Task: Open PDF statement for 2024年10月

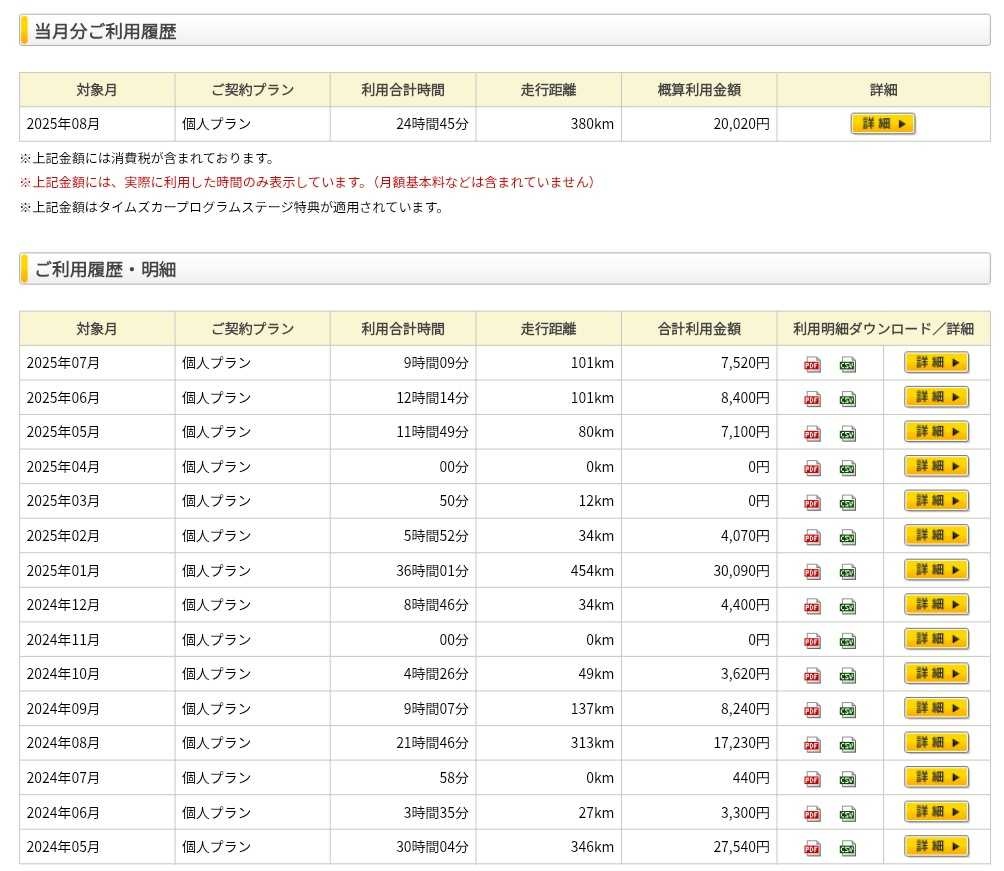Action: pos(812,676)
